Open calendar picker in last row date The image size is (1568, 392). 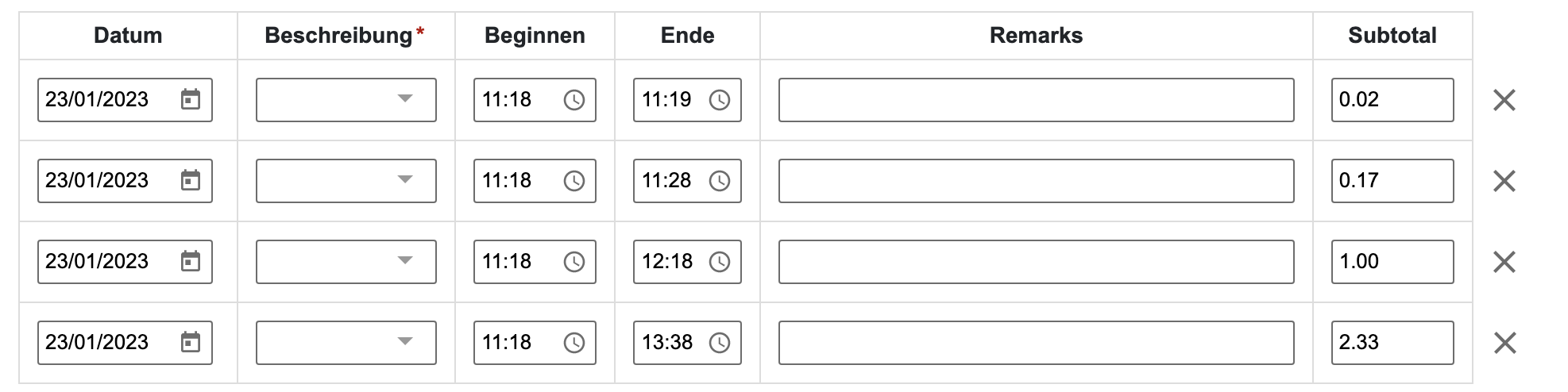[191, 343]
